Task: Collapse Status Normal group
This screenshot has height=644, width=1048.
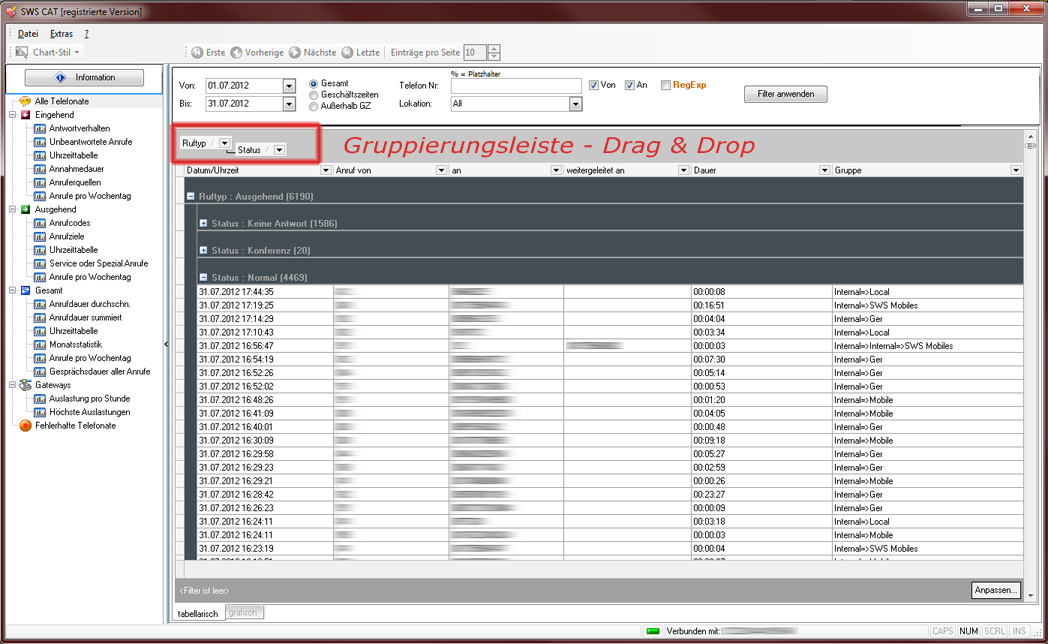Action: click(x=203, y=277)
